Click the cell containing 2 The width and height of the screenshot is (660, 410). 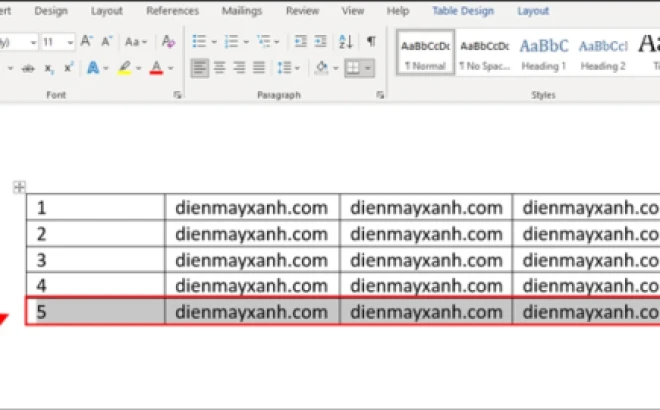[96, 234]
